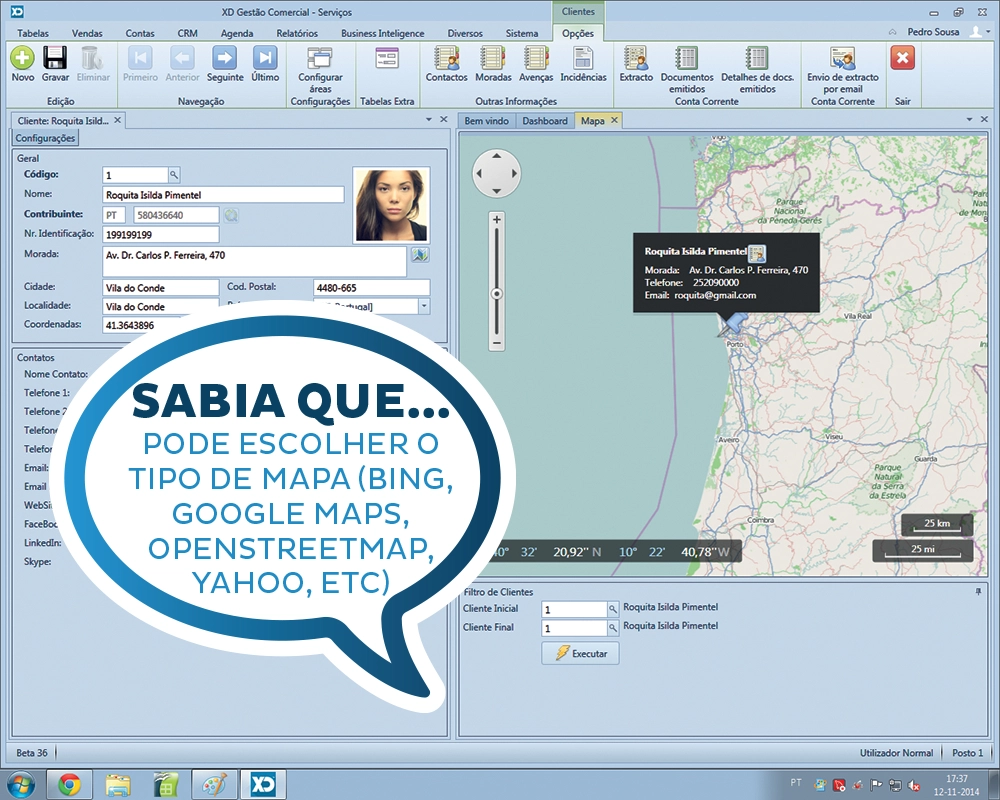Click the Novo green plus icon

pos(22,58)
